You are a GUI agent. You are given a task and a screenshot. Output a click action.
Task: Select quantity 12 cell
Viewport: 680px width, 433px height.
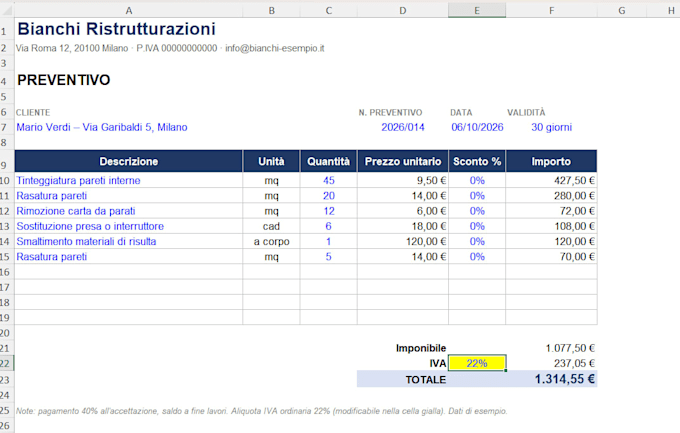pyautogui.click(x=329, y=211)
